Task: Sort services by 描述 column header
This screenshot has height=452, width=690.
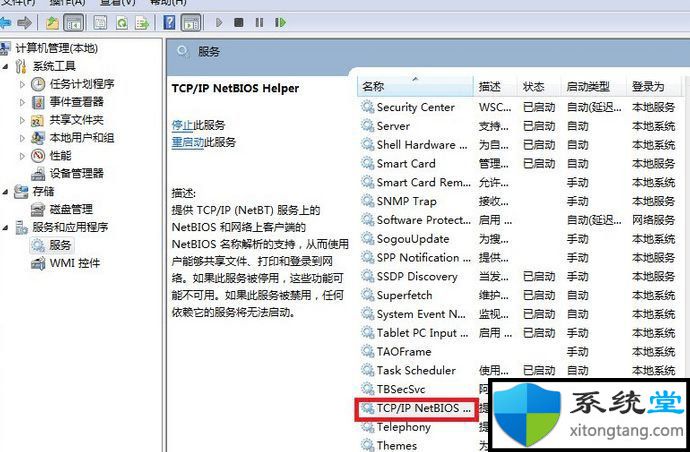Action: coord(495,86)
